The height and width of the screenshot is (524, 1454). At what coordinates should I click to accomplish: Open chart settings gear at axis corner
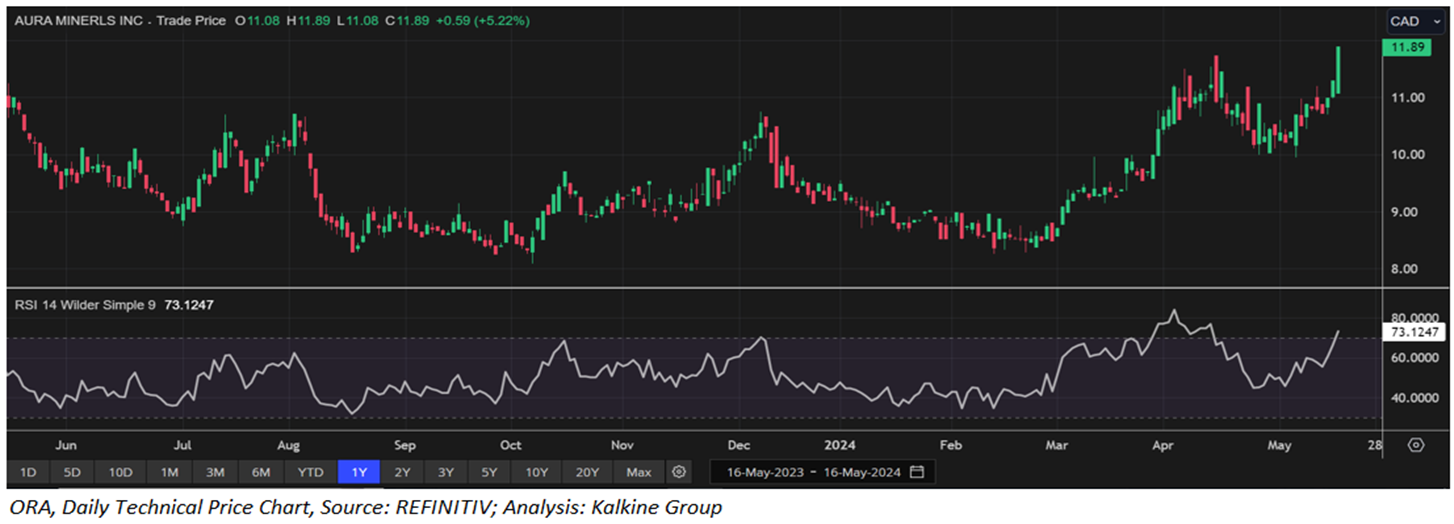(x=1416, y=444)
